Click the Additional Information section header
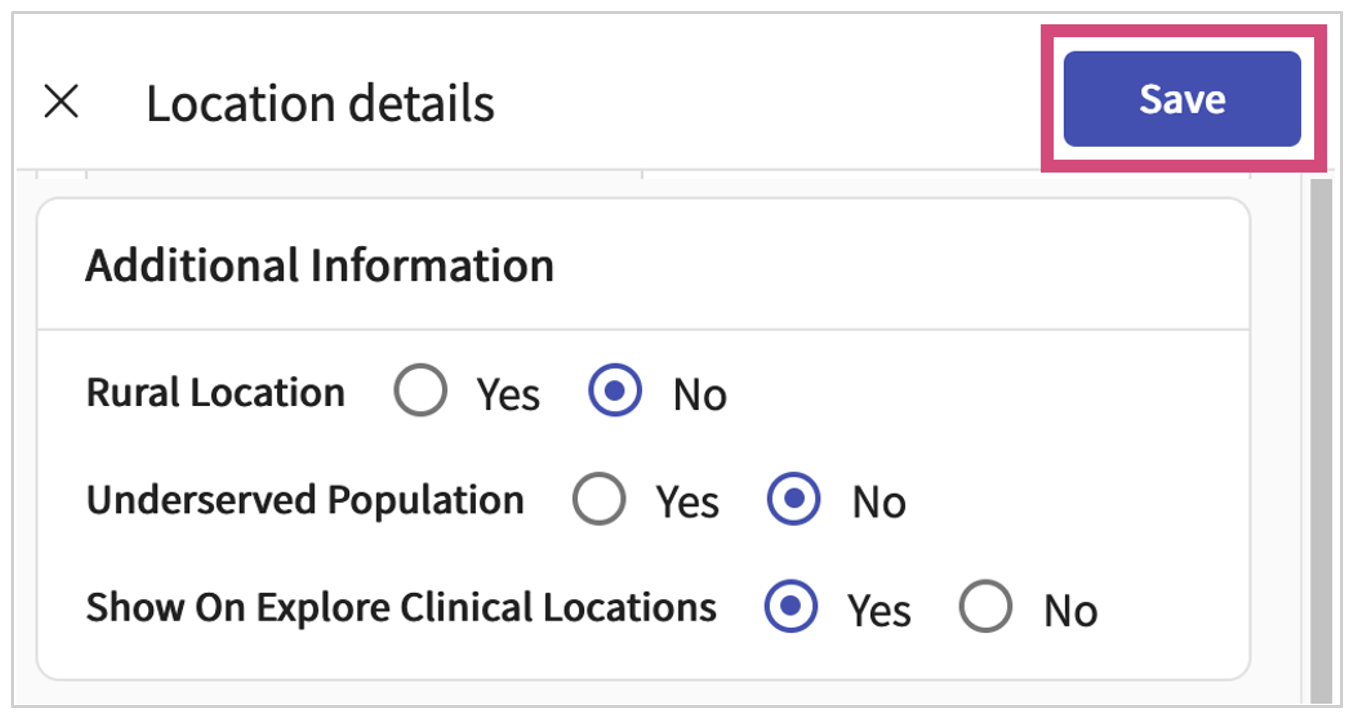This screenshot has width=1354, height=720. pyautogui.click(x=319, y=266)
